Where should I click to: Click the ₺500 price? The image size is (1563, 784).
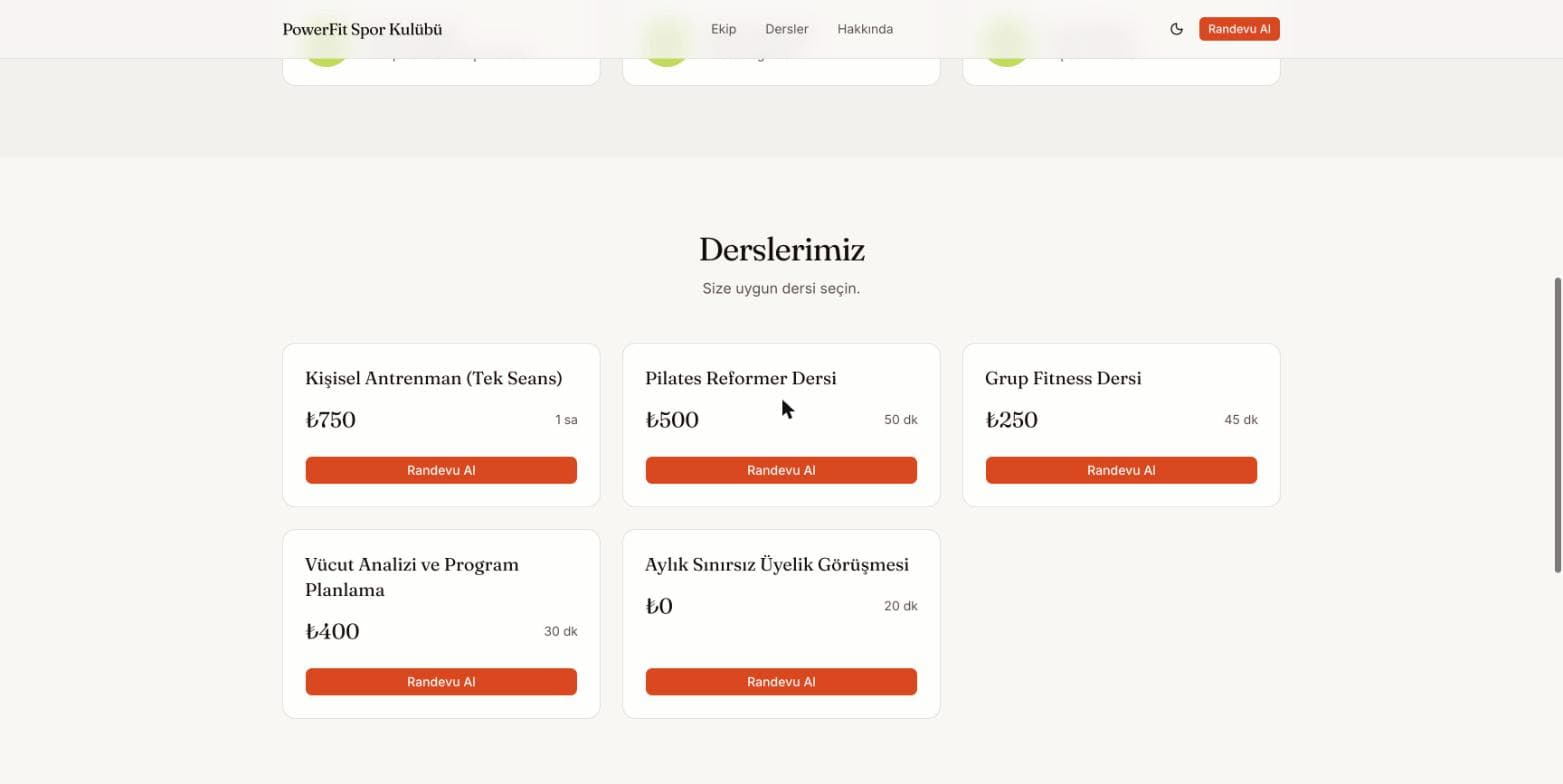pyautogui.click(x=672, y=420)
